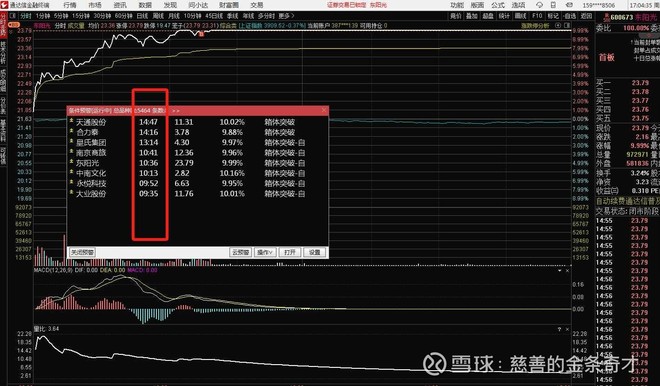The image size is (660, 386).
Task: Open the 操作 dropdown button
Action: (266, 252)
